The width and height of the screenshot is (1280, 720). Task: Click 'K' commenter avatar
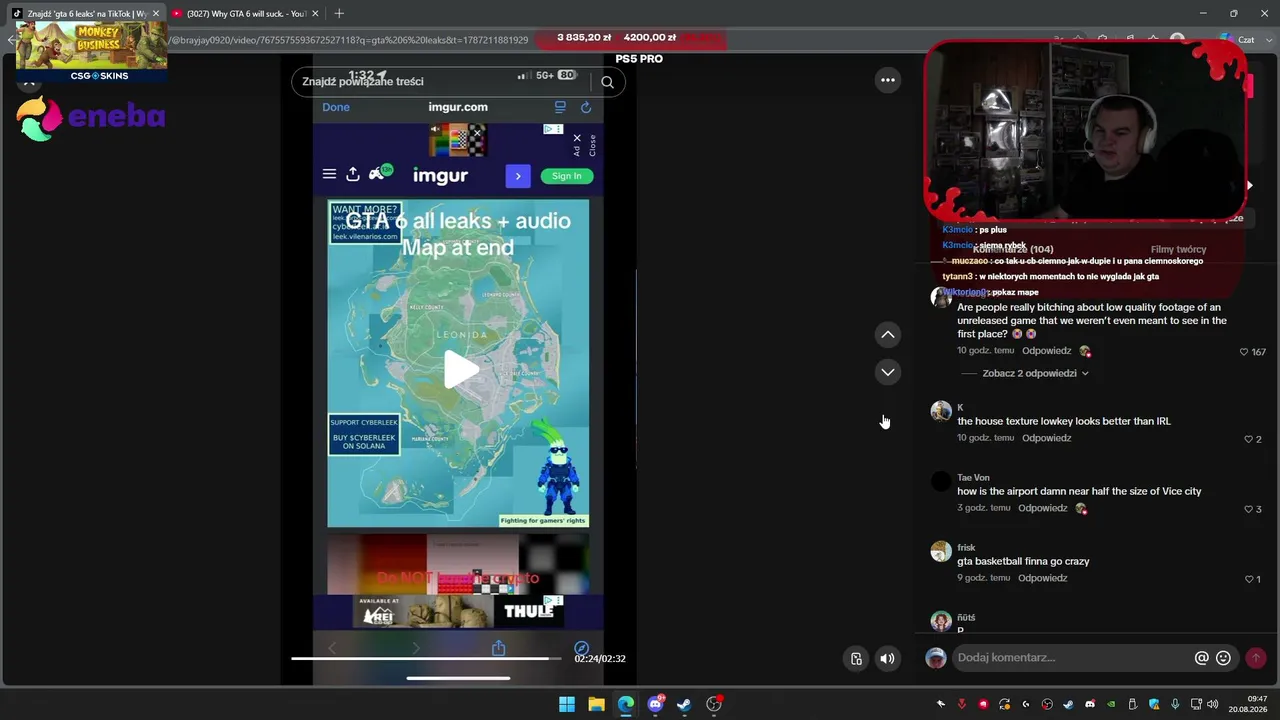tap(940, 411)
